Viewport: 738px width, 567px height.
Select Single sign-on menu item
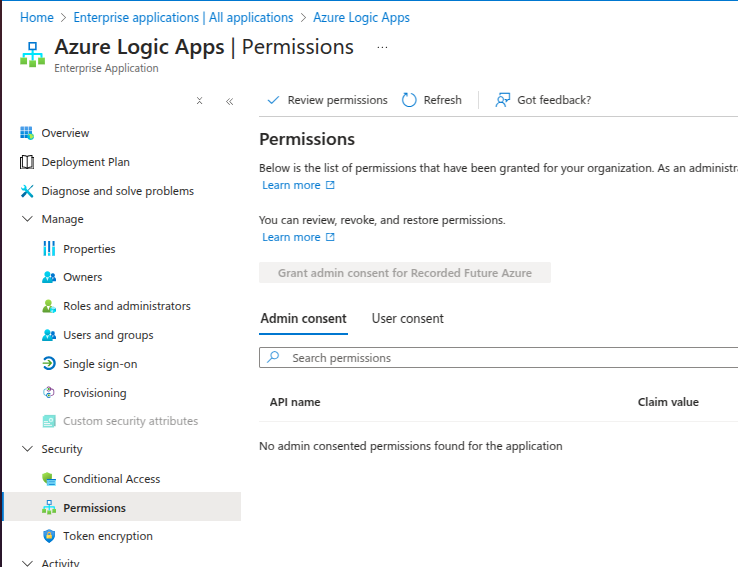coord(100,364)
